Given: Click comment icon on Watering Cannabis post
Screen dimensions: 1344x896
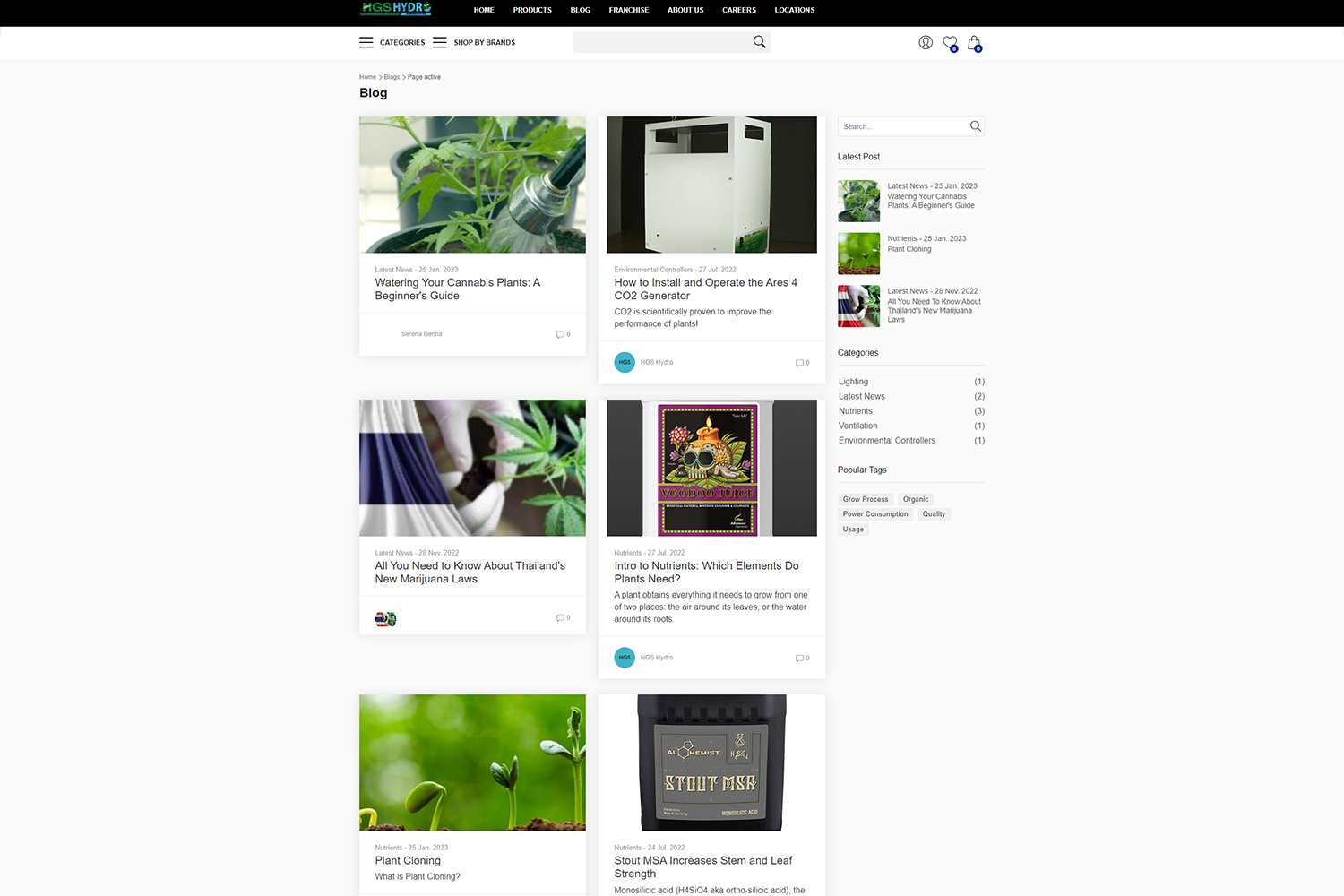Looking at the screenshot, I should pyautogui.click(x=561, y=334).
